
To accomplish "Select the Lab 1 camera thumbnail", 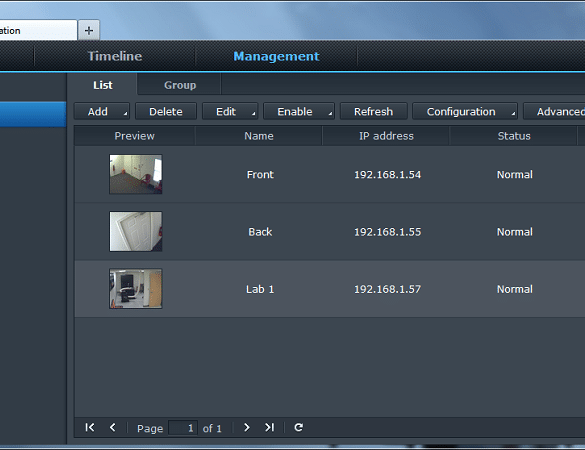I will point(136,289).
